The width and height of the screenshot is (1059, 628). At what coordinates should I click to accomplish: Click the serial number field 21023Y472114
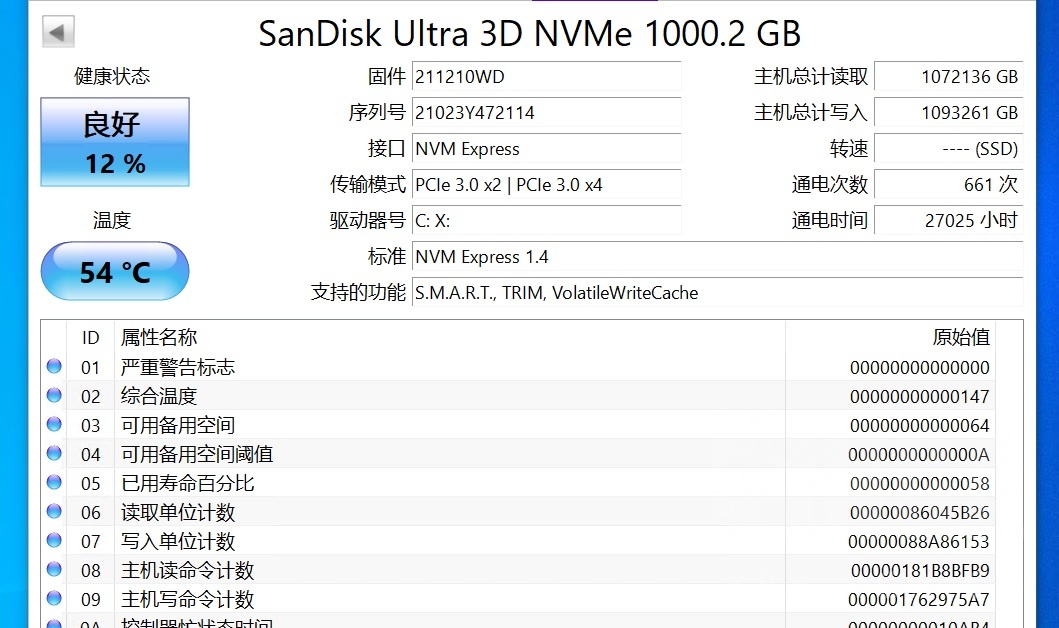[x=546, y=113]
